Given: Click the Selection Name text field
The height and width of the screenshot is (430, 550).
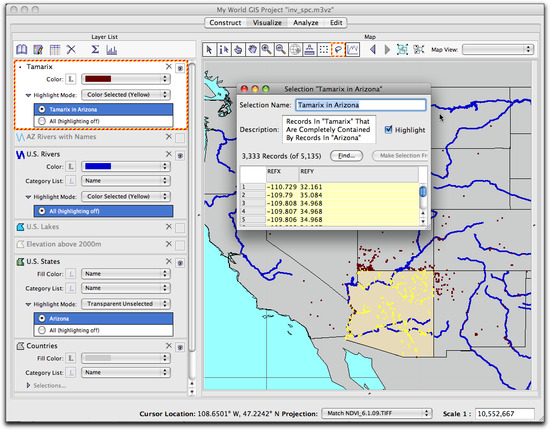Looking at the screenshot, I should point(361,105).
